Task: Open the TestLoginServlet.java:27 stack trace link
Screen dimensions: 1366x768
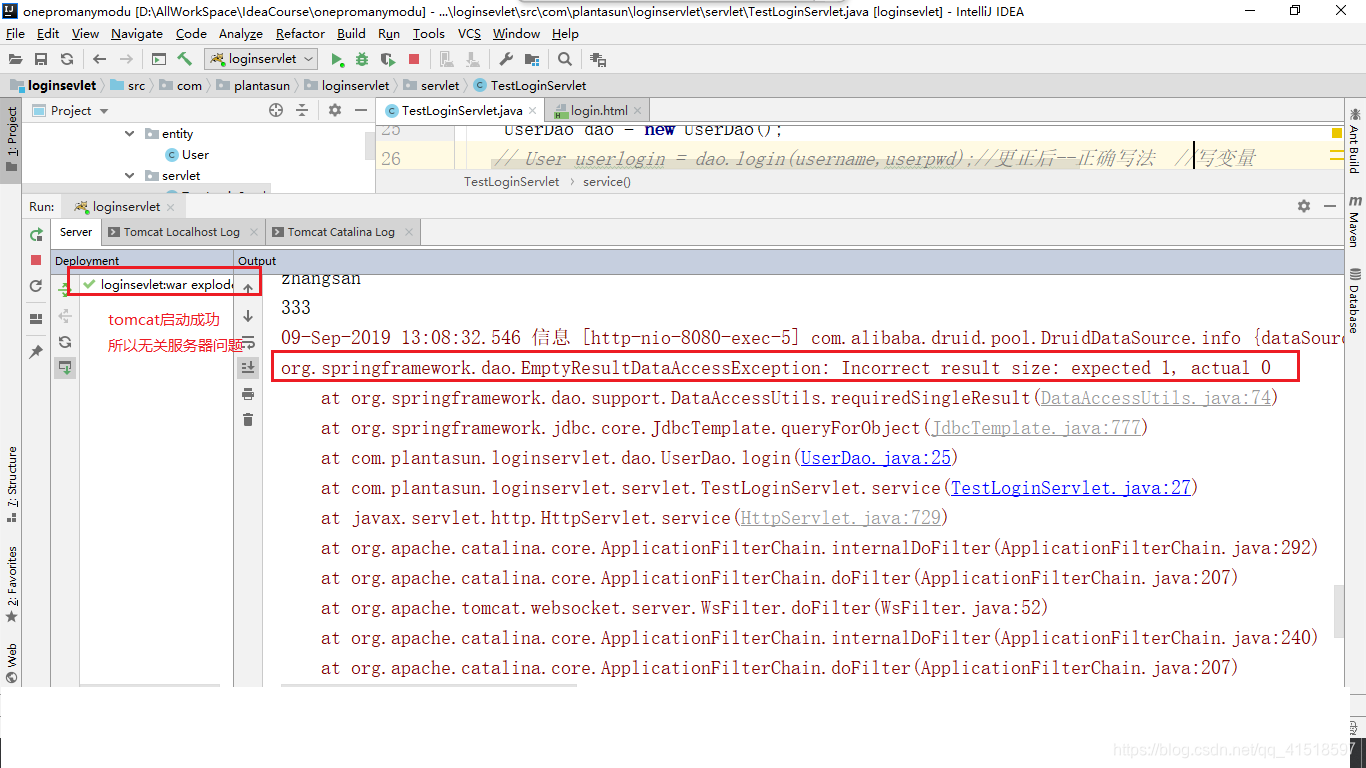Action: click(x=1070, y=488)
